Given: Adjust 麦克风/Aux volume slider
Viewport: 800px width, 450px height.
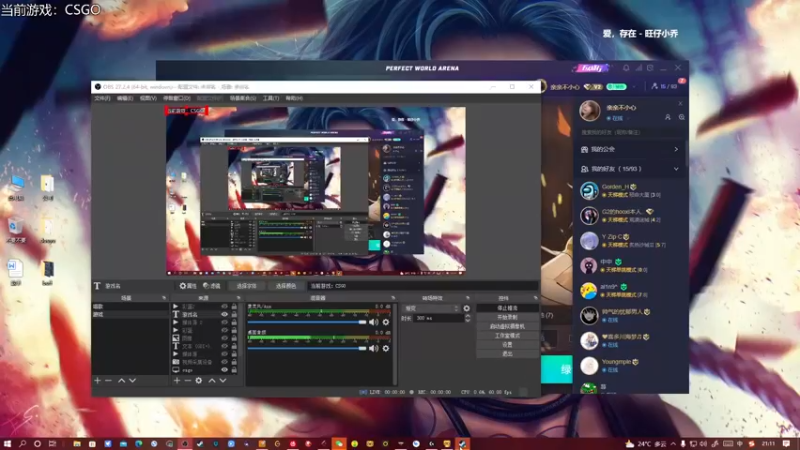Looking at the screenshot, I should coord(307,322).
